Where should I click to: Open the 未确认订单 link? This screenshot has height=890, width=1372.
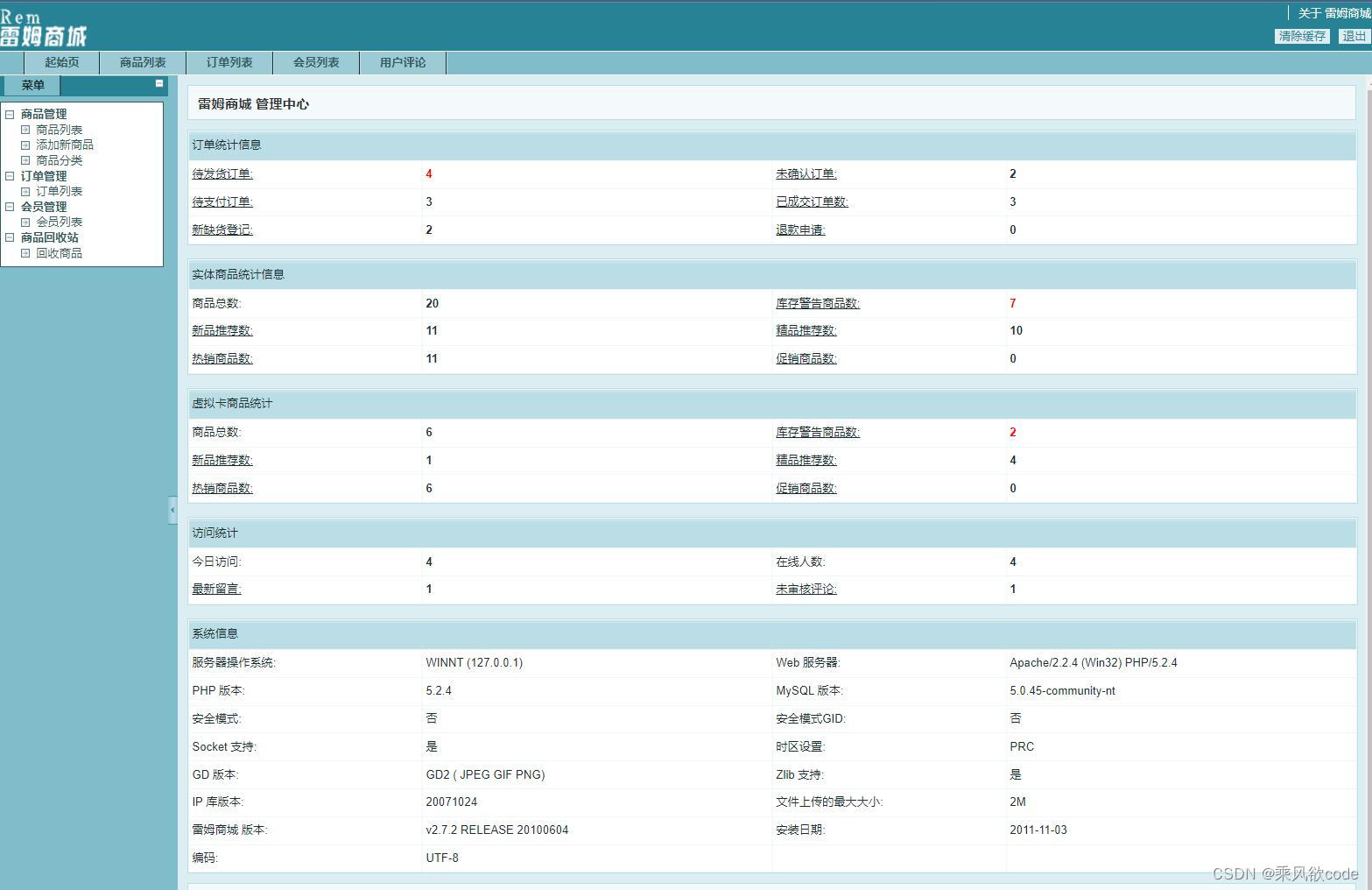click(806, 173)
